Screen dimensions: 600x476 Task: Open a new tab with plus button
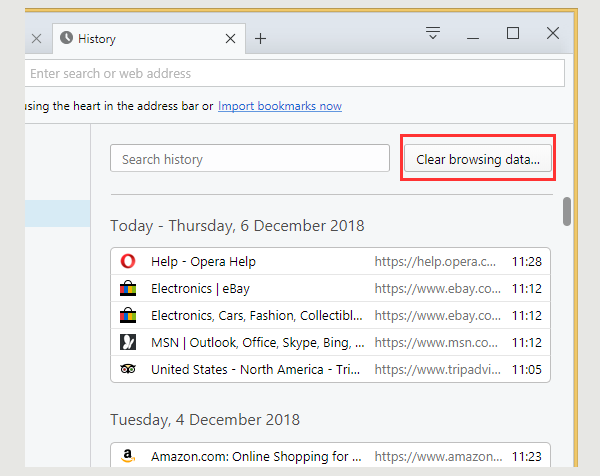[261, 39]
